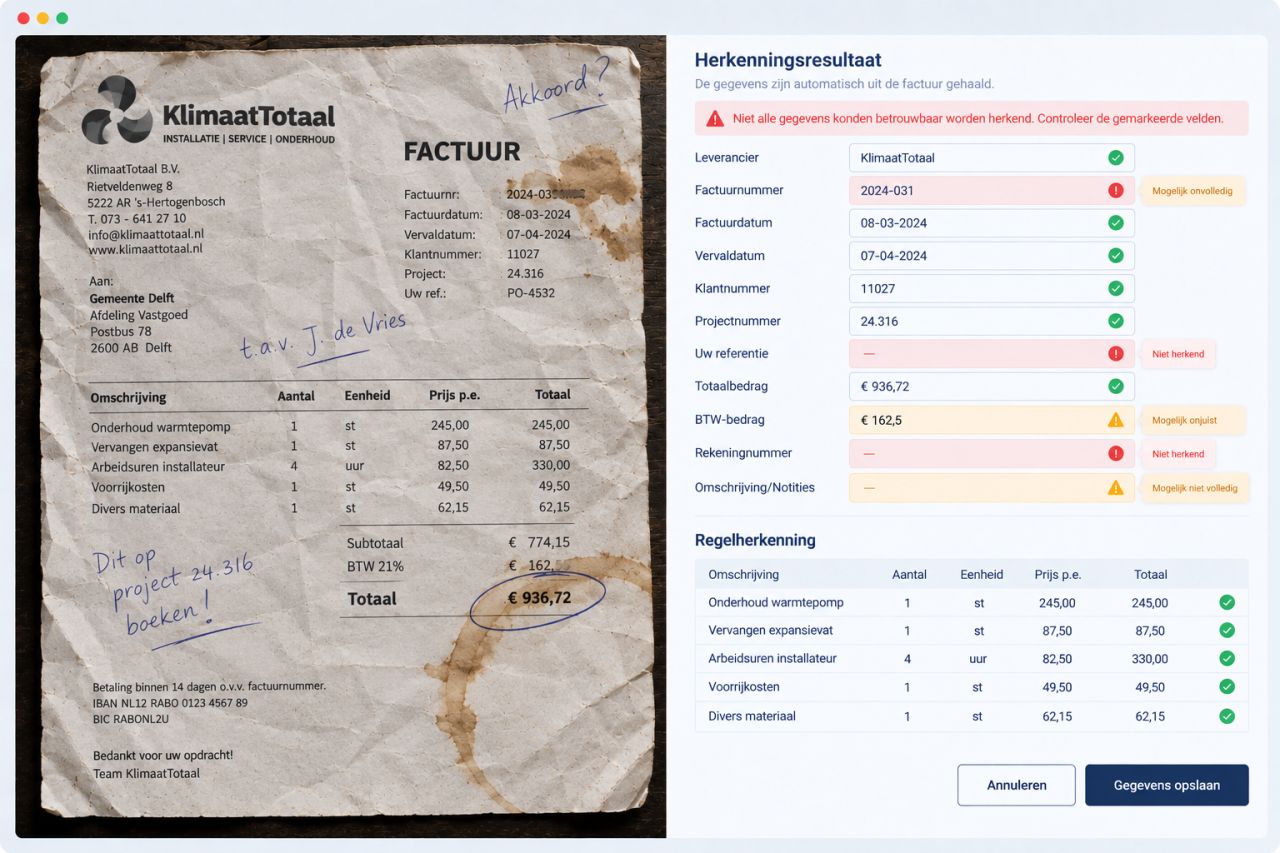The width and height of the screenshot is (1280, 853).
Task: Click the red error icon in Rekeningnummer field
Action: [x=1115, y=454]
